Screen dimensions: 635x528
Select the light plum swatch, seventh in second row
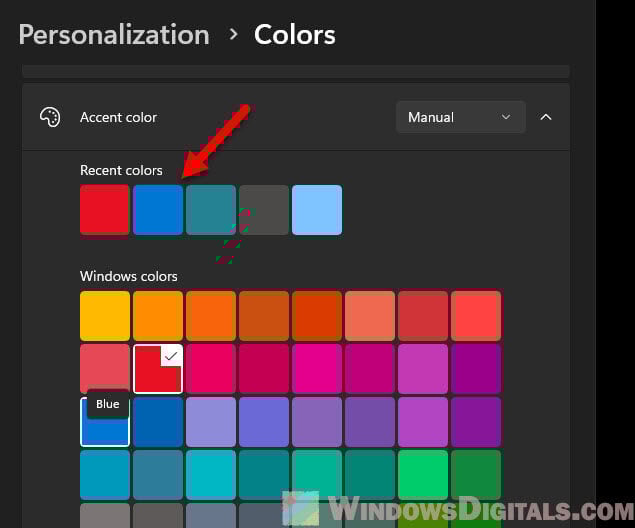(423, 369)
